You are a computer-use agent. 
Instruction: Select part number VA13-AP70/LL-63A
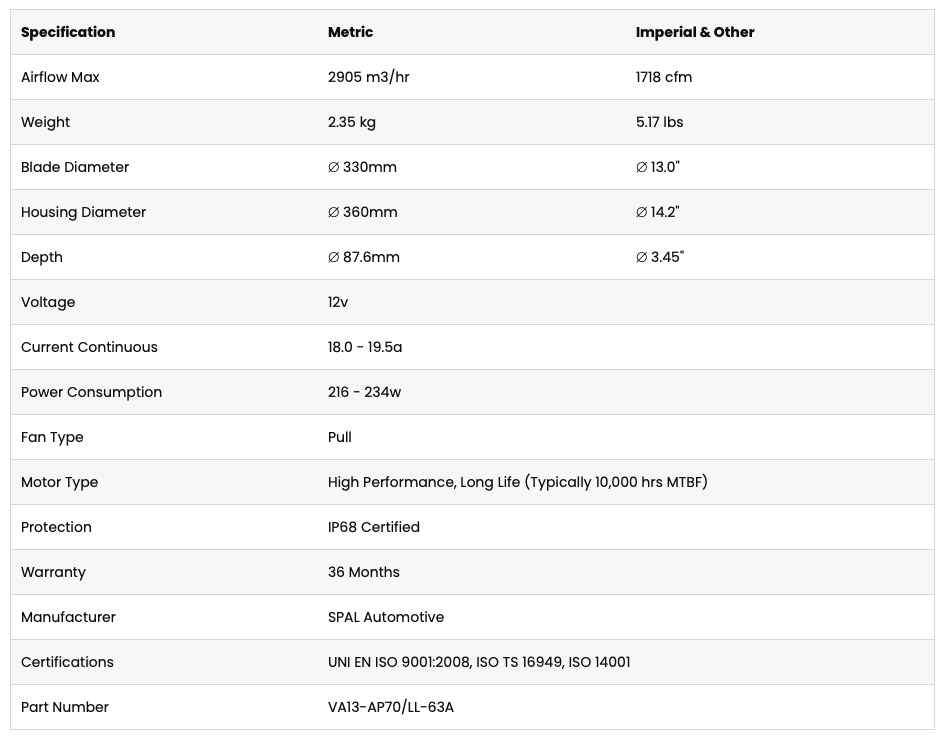point(391,707)
